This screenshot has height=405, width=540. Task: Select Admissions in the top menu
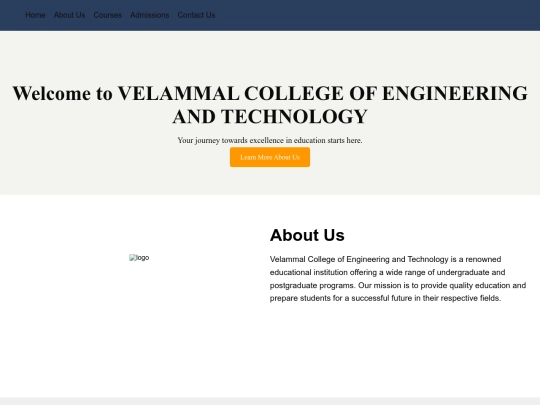click(x=149, y=15)
